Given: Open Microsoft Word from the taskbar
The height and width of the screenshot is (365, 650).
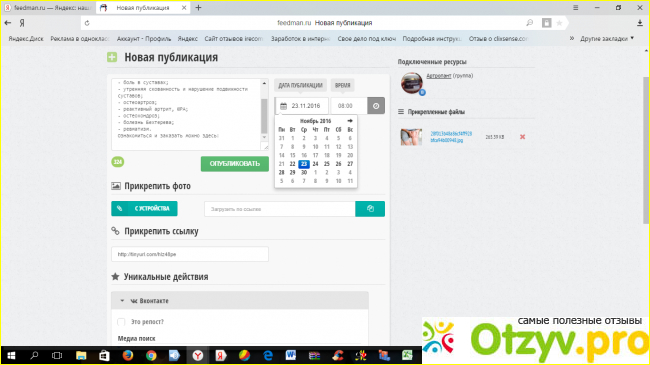Looking at the screenshot, I should 291,355.
